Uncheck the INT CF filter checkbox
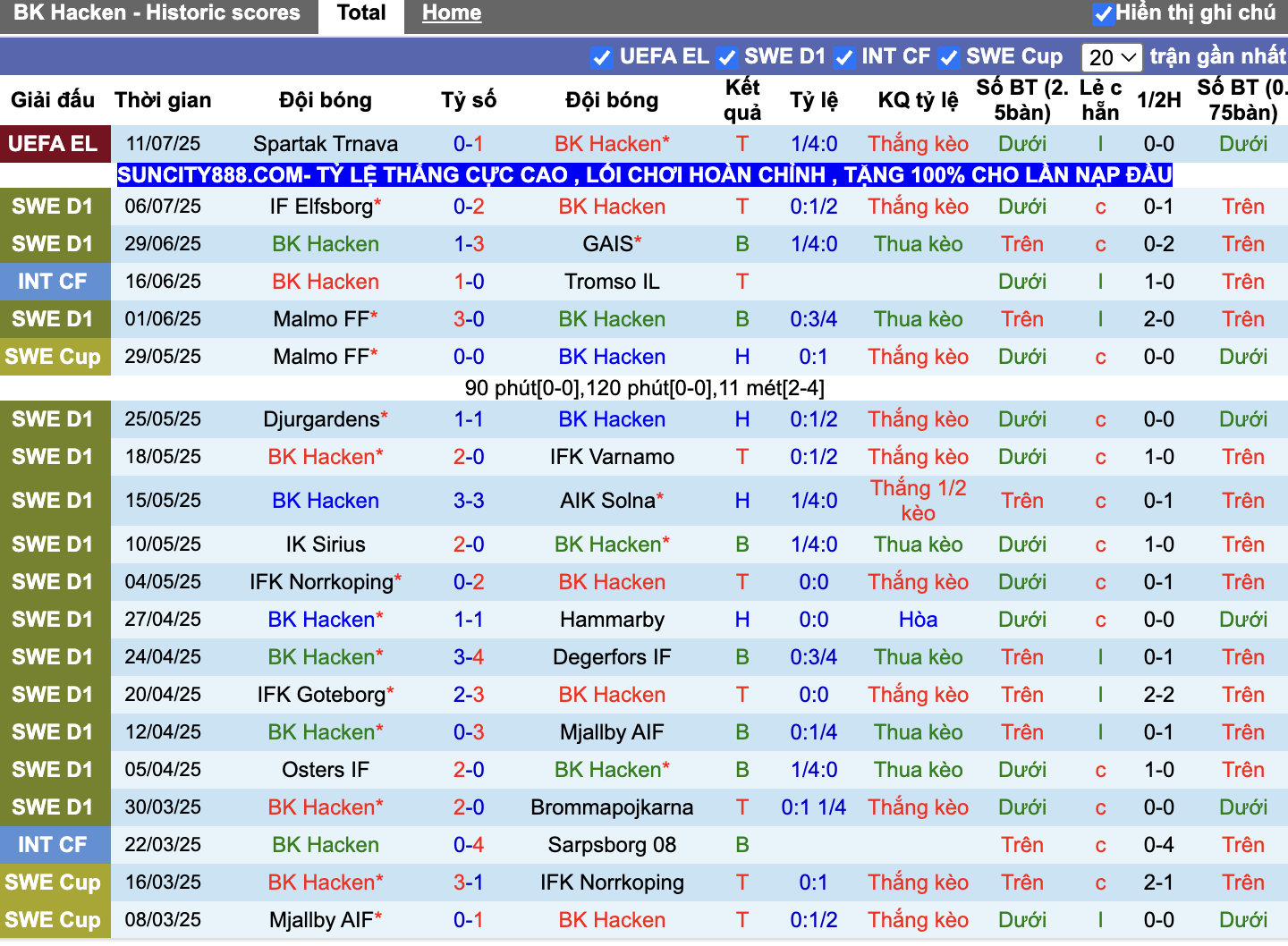The image size is (1288, 946). pyautogui.click(x=843, y=57)
